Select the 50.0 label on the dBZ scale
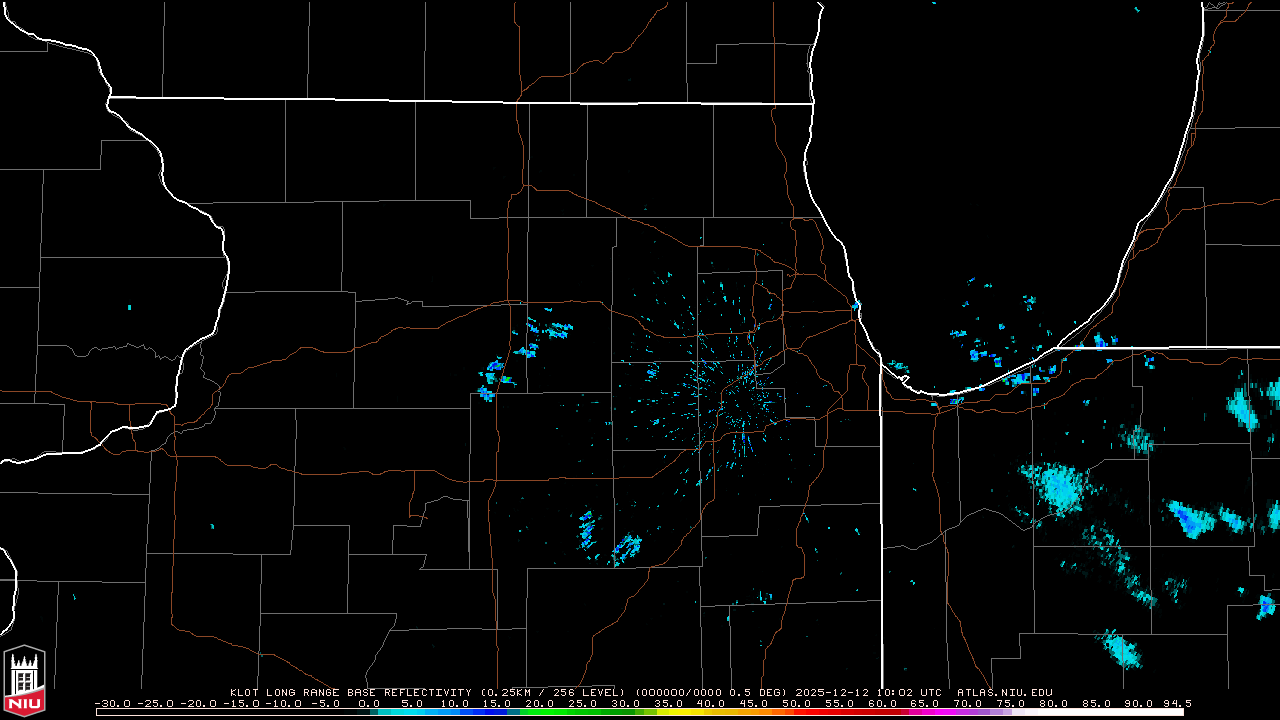 click(796, 703)
